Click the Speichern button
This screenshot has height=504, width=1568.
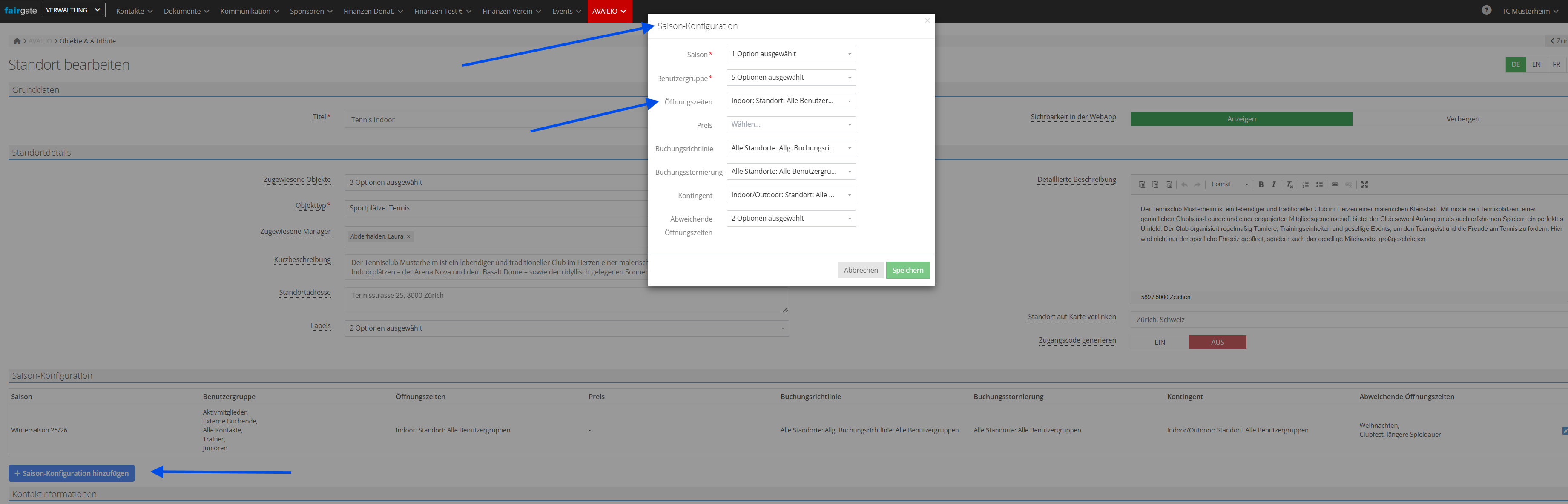[x=907, y=270]
